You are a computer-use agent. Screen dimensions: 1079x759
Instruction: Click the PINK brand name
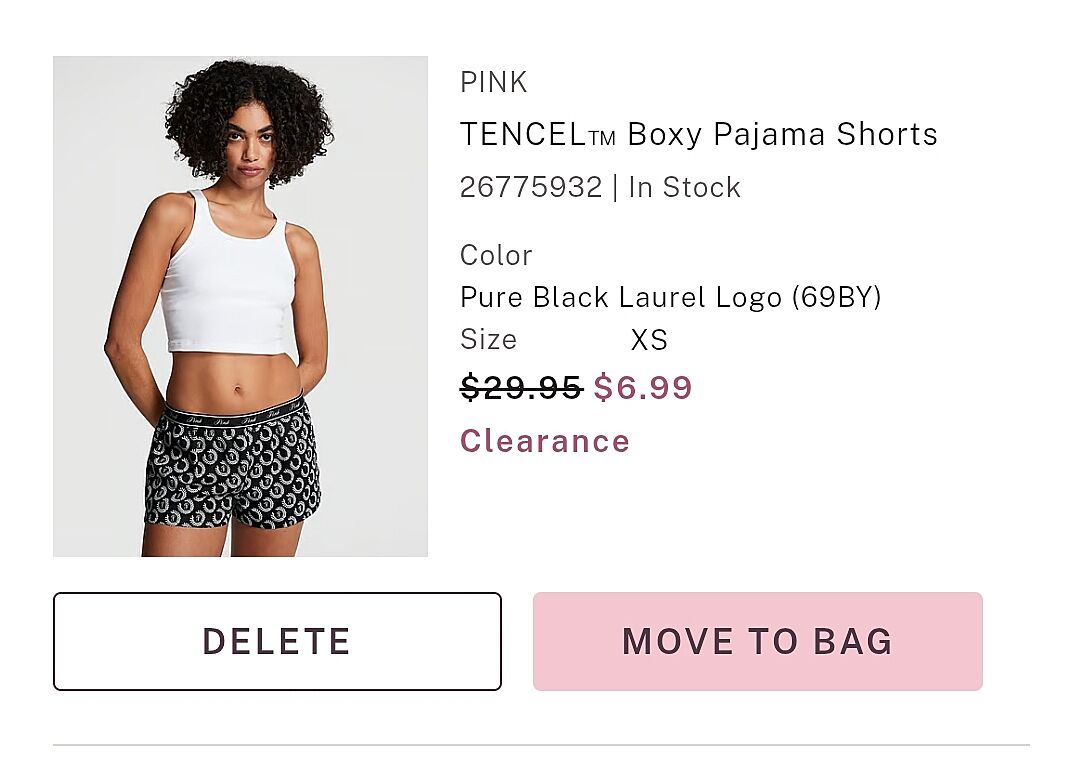pyautogui.click(x=493, y=82)
